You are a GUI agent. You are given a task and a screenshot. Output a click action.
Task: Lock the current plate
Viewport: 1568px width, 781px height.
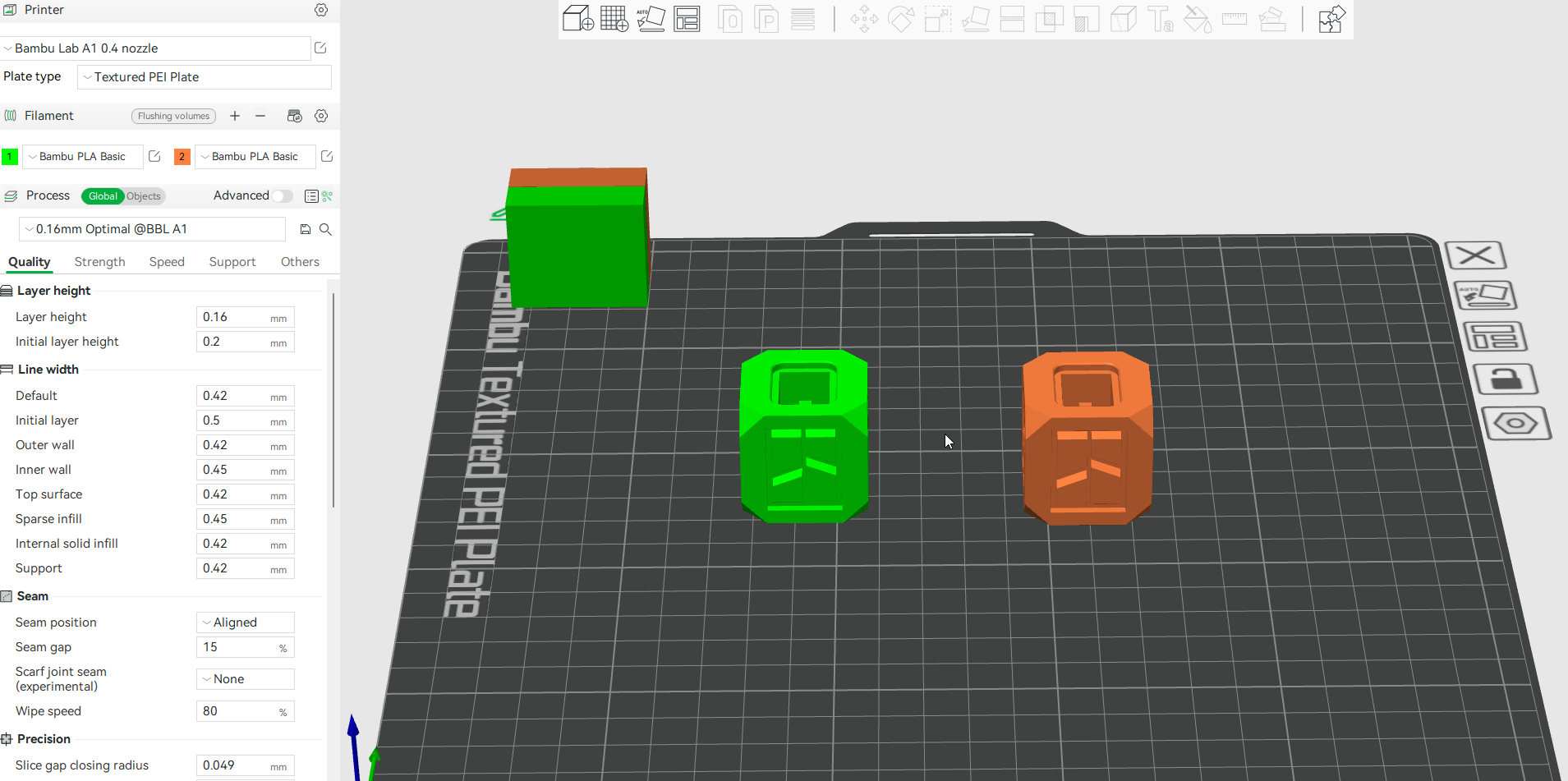[1505, 379]
